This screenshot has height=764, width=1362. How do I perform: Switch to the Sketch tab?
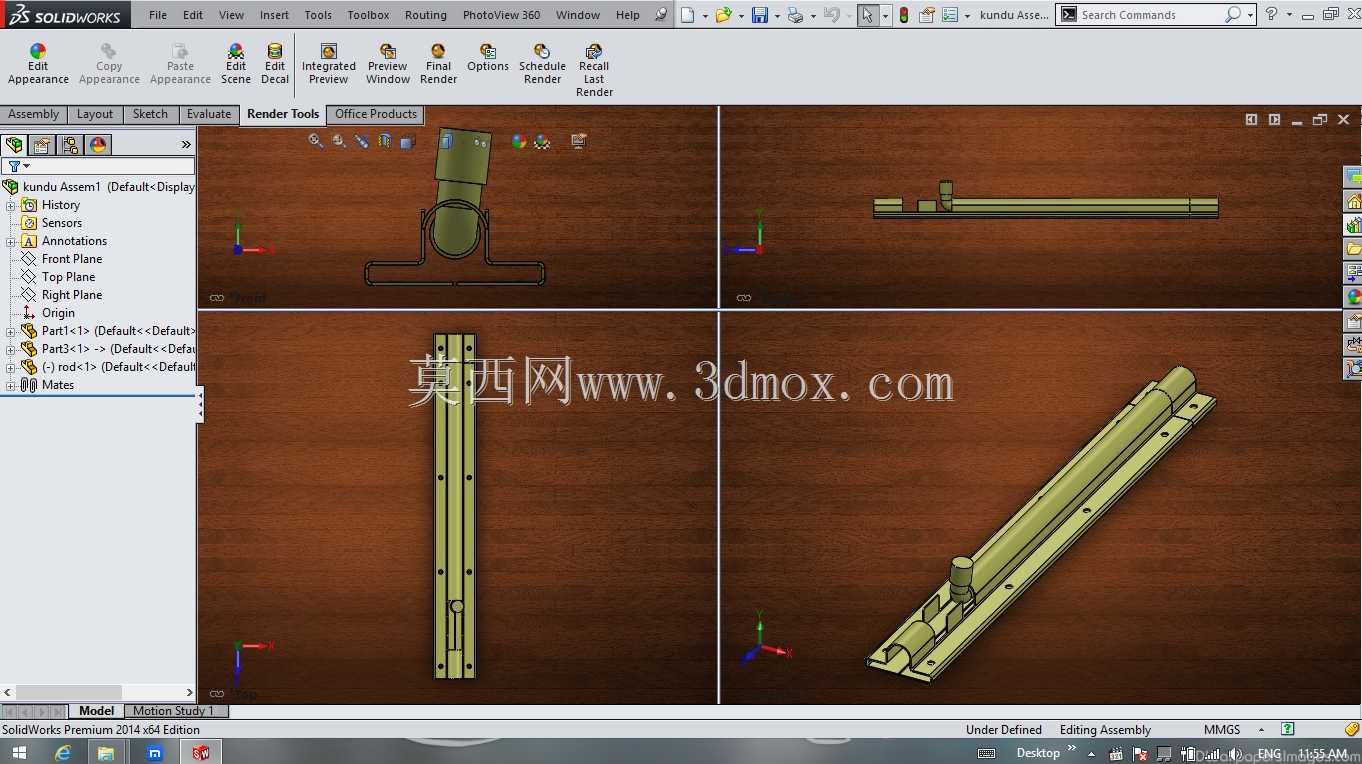pyautogui.click(x=150, y=114)
